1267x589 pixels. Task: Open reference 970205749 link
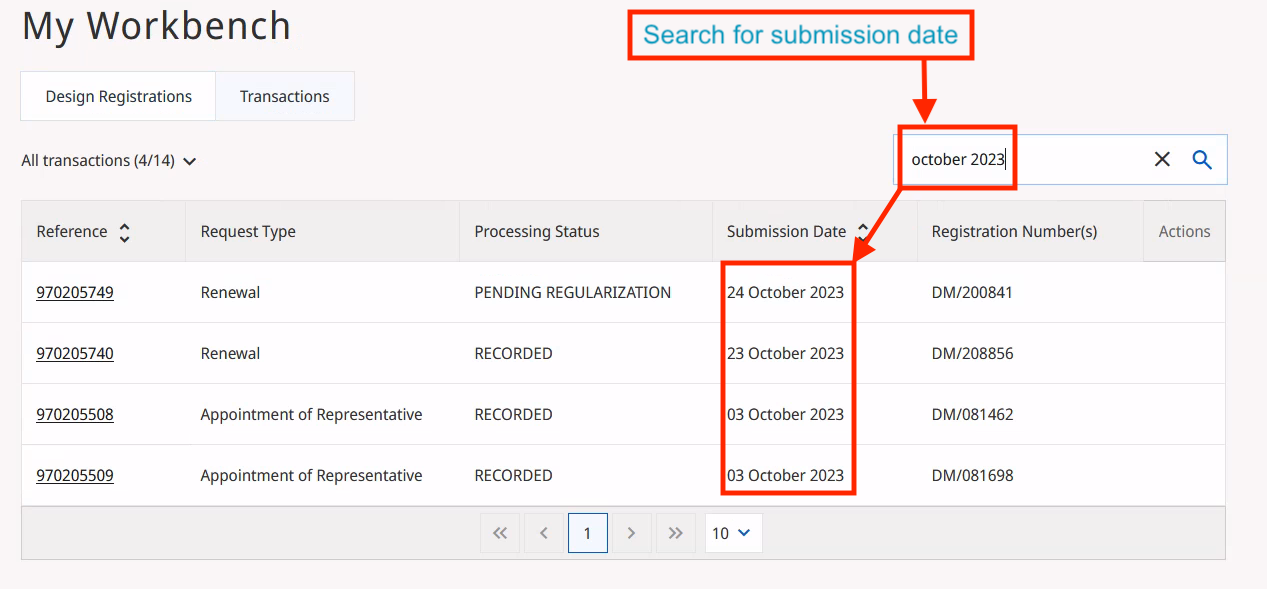(x=75, y=293)
